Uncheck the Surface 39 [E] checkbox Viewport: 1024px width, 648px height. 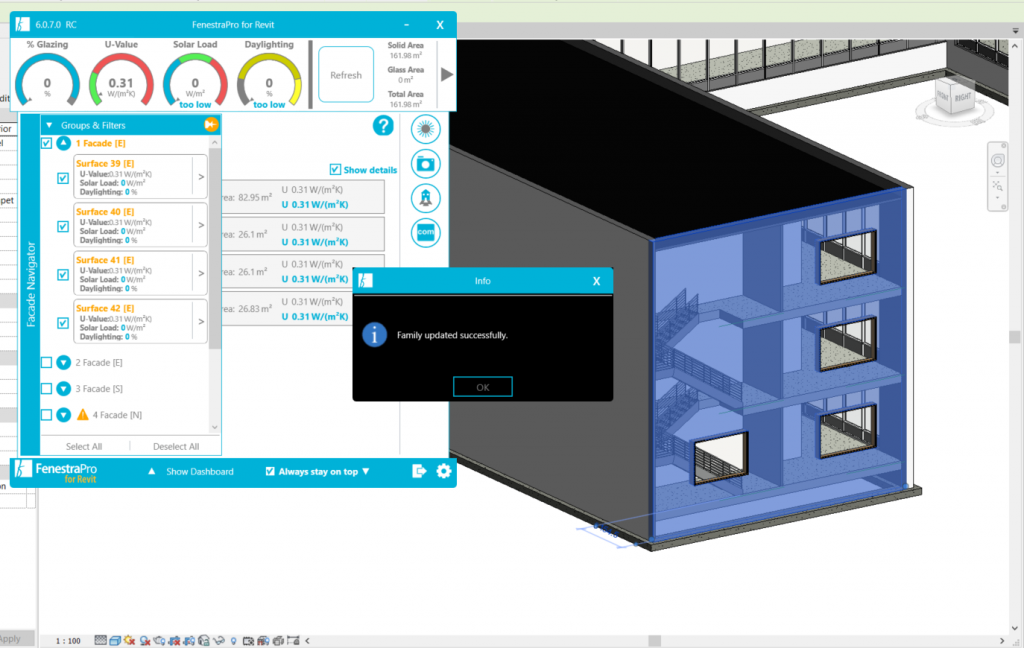tap(63, 178)
